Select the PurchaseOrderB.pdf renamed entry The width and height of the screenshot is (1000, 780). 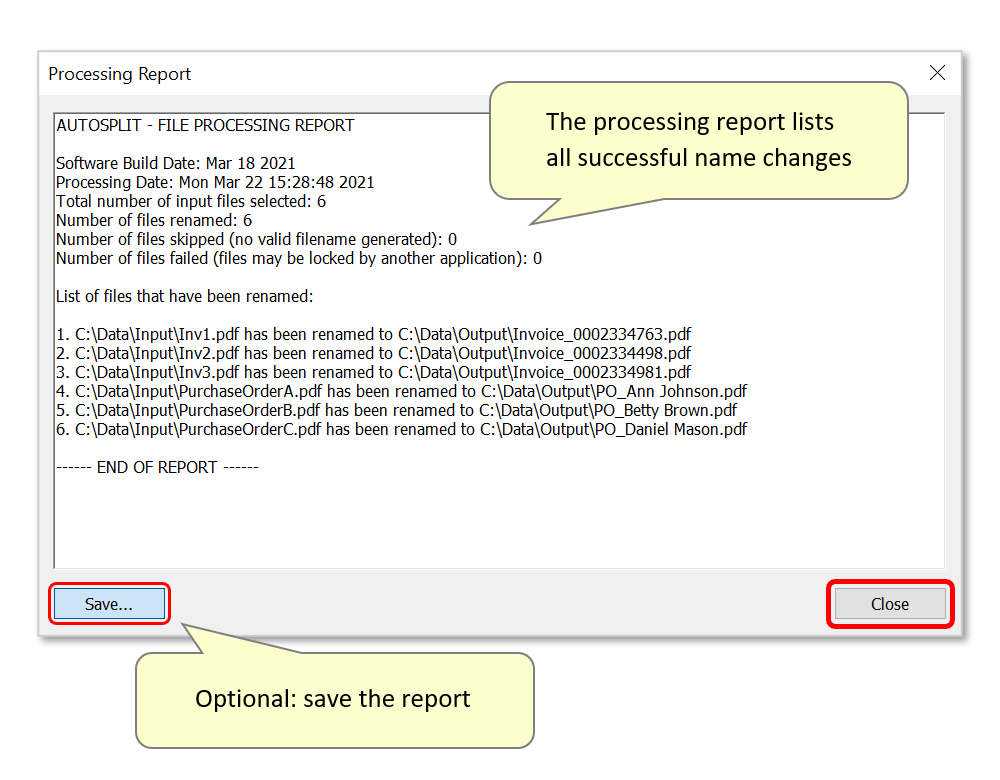tap(397, 410)
